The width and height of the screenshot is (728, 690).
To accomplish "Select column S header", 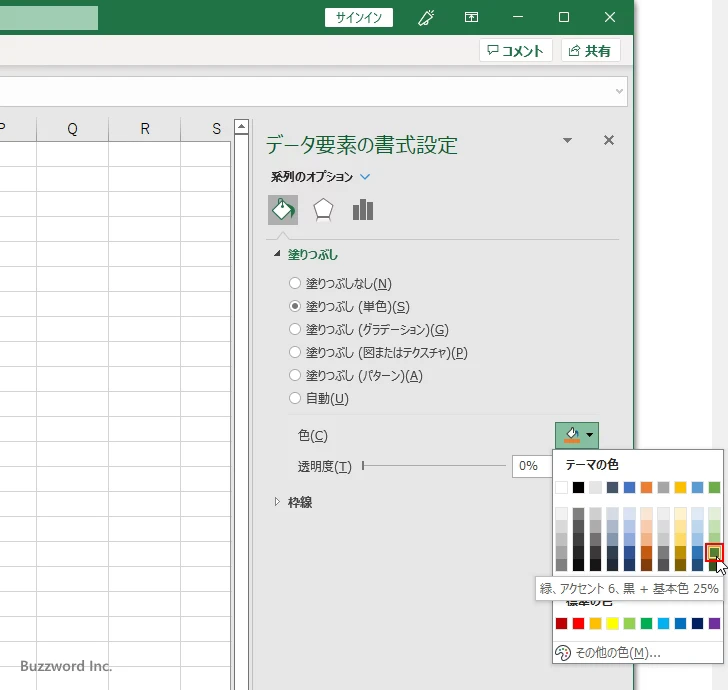I will (x=206, y=129).
